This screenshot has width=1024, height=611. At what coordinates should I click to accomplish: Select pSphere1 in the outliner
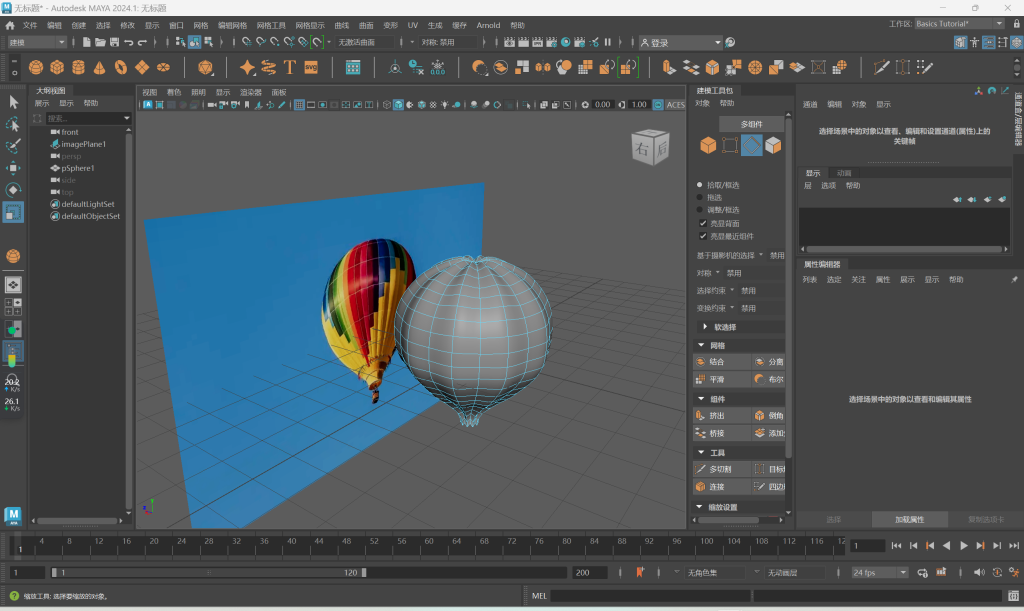click(78, 168)
